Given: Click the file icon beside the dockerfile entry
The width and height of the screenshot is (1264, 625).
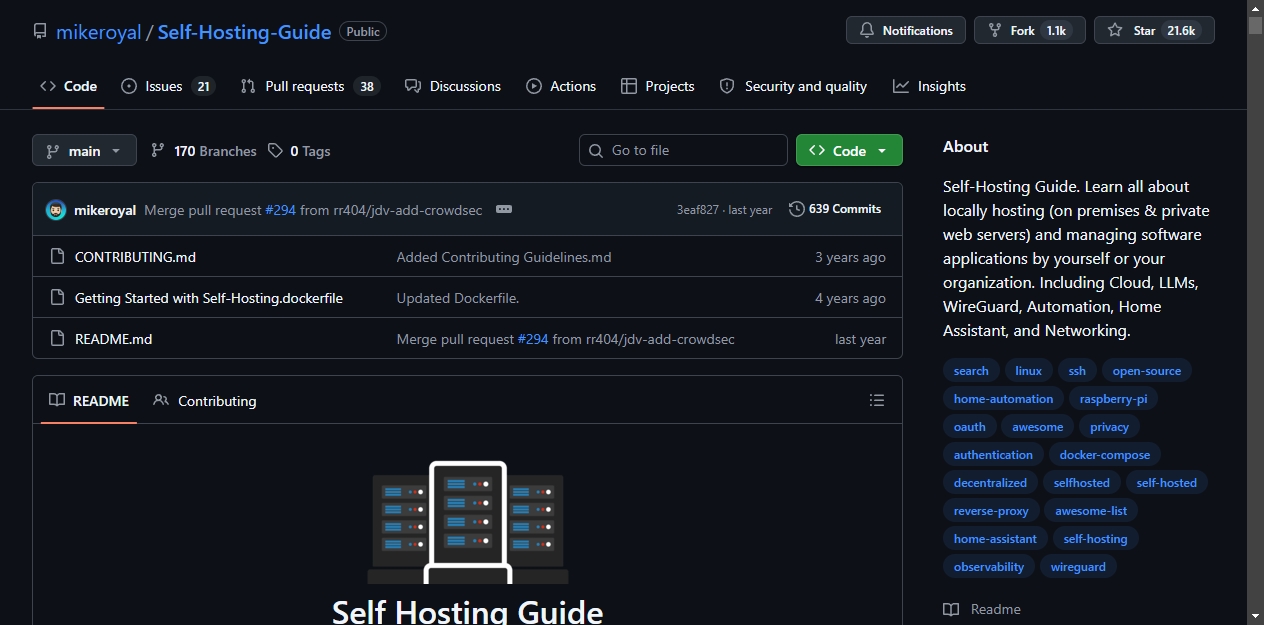Looking at the screenshot, I should 57,298.
